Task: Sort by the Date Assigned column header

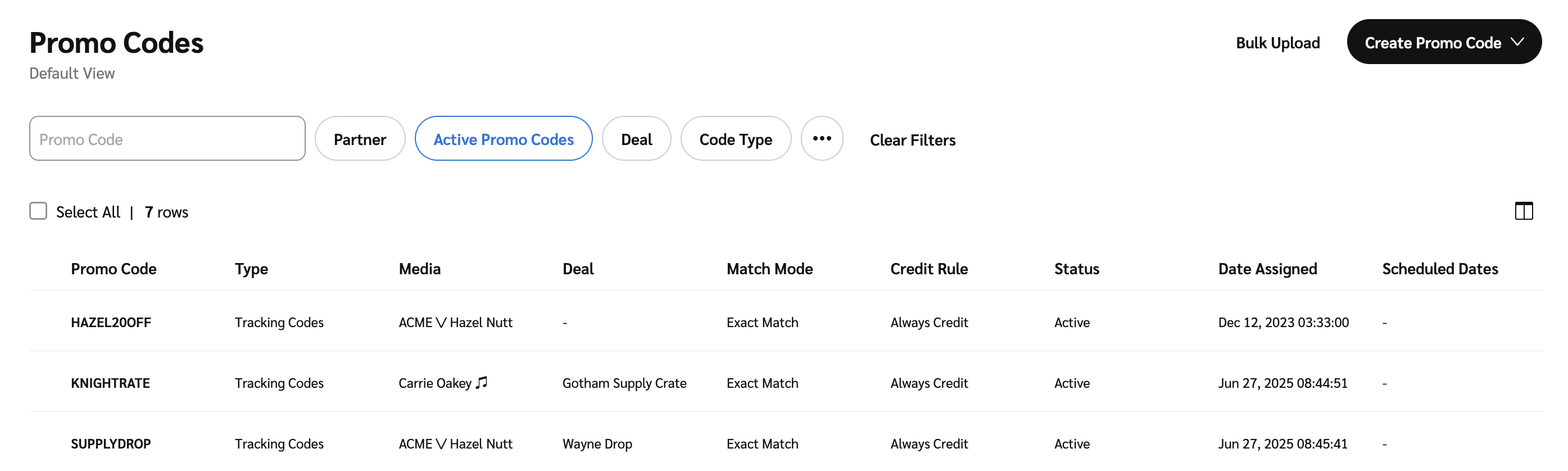Action: (x=1267, y=269)
